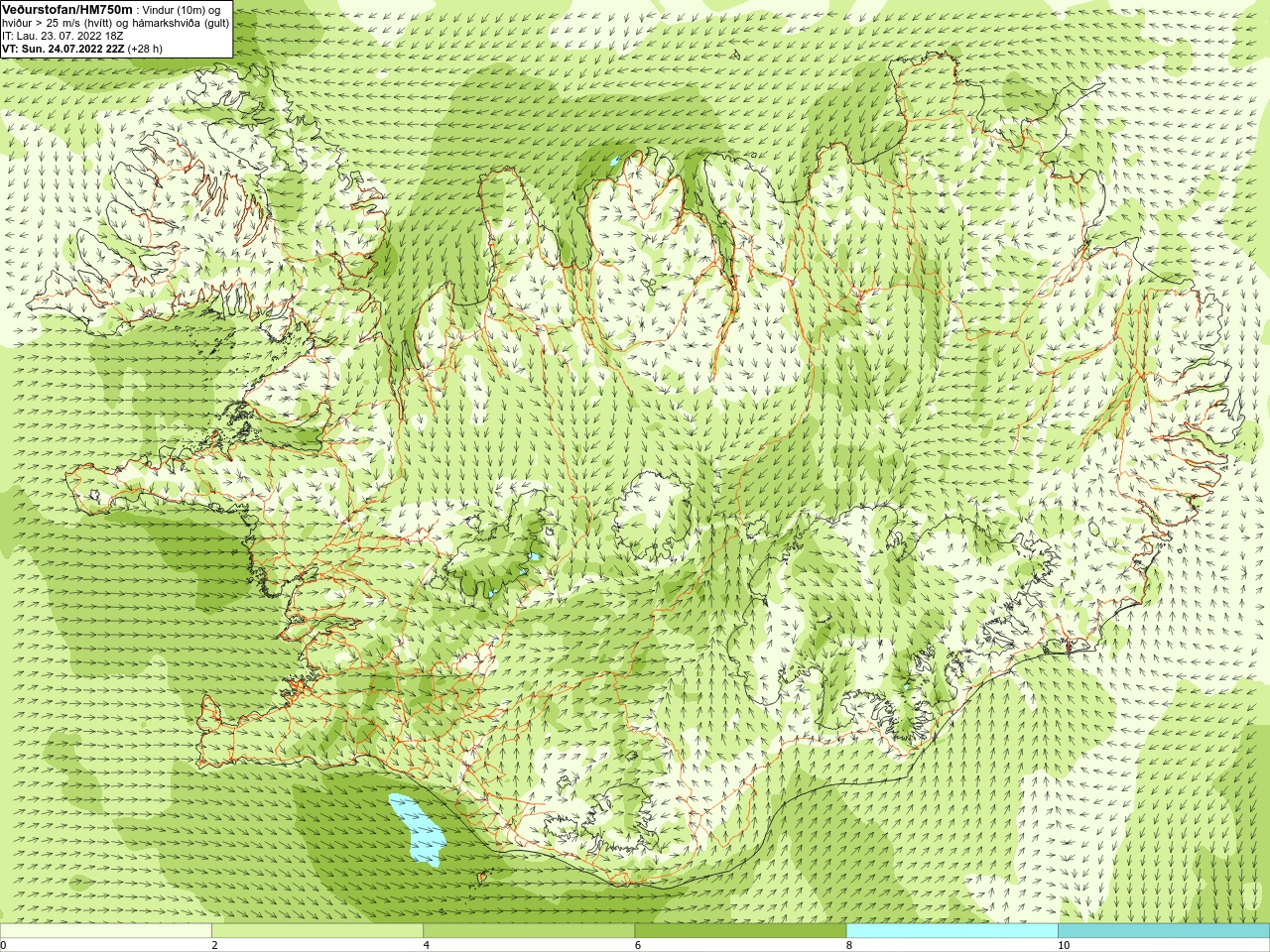Click the 2–4 m/s legend color band
1270x952 pixels.
(x=317, y=931)
